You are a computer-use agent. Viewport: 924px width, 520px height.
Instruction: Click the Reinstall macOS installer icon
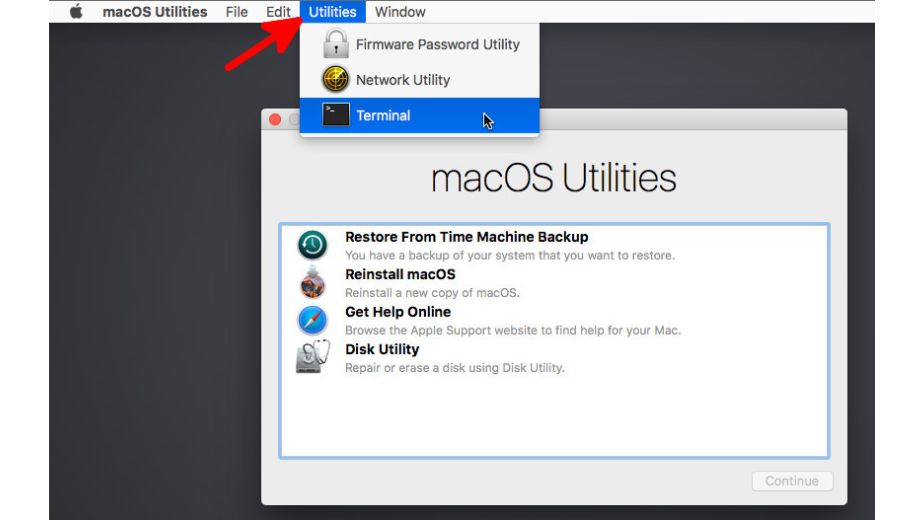click(x=312, y=282)
